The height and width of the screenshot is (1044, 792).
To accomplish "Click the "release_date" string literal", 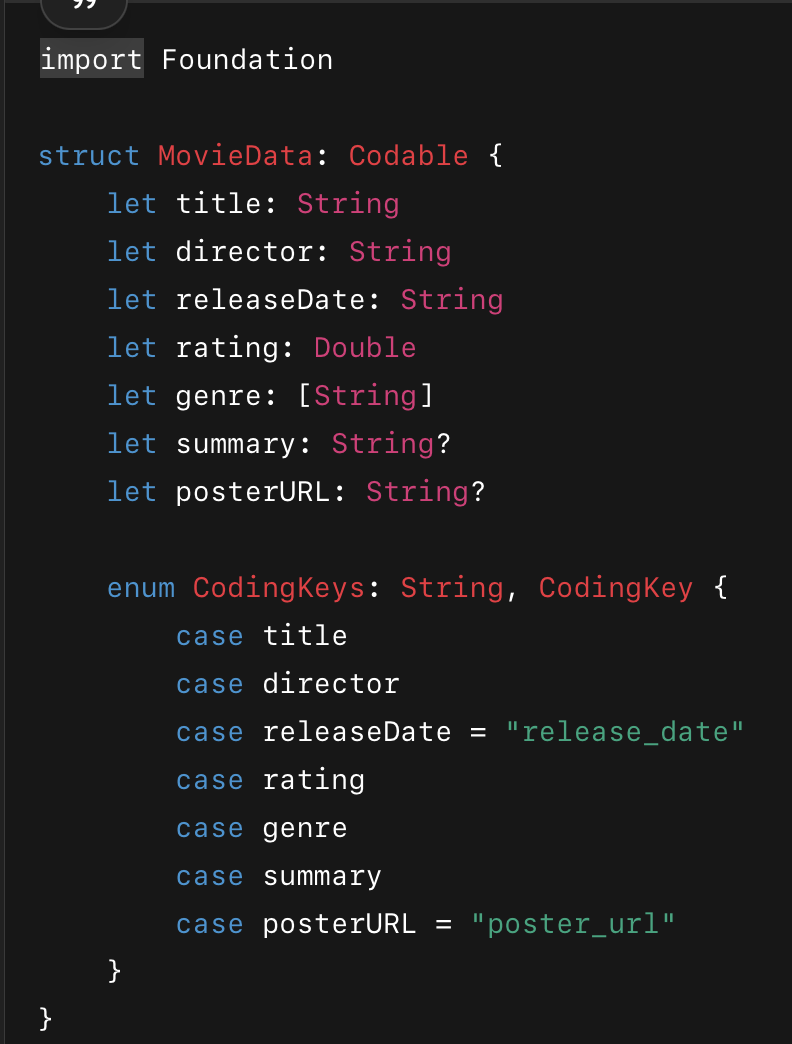I will point(624,732).
